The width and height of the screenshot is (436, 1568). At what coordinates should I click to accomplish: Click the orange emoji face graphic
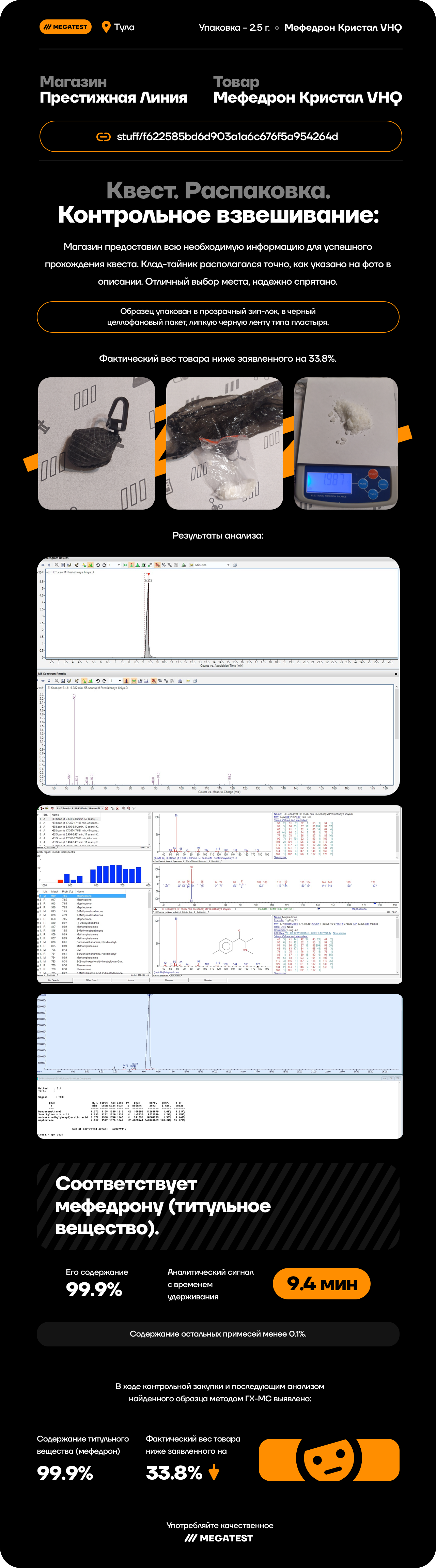pyautogui.click(x=328, y=1460)
